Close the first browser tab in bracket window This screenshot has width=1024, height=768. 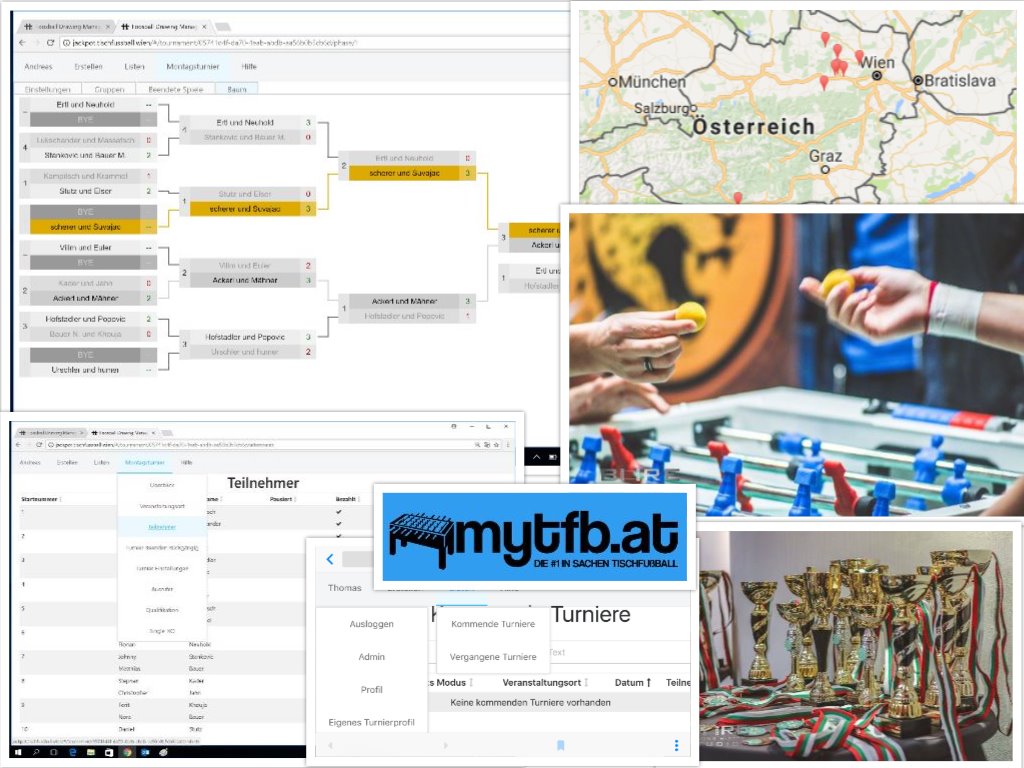coord(109,27)
